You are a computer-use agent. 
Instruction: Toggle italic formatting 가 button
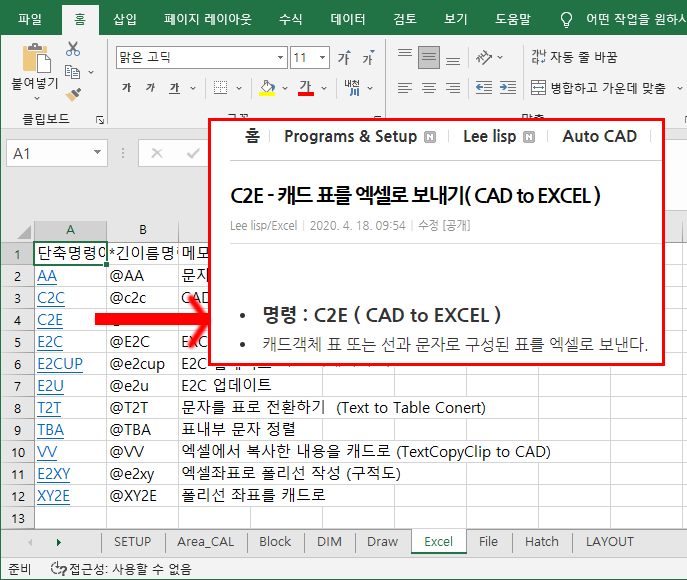coord(150,88)
